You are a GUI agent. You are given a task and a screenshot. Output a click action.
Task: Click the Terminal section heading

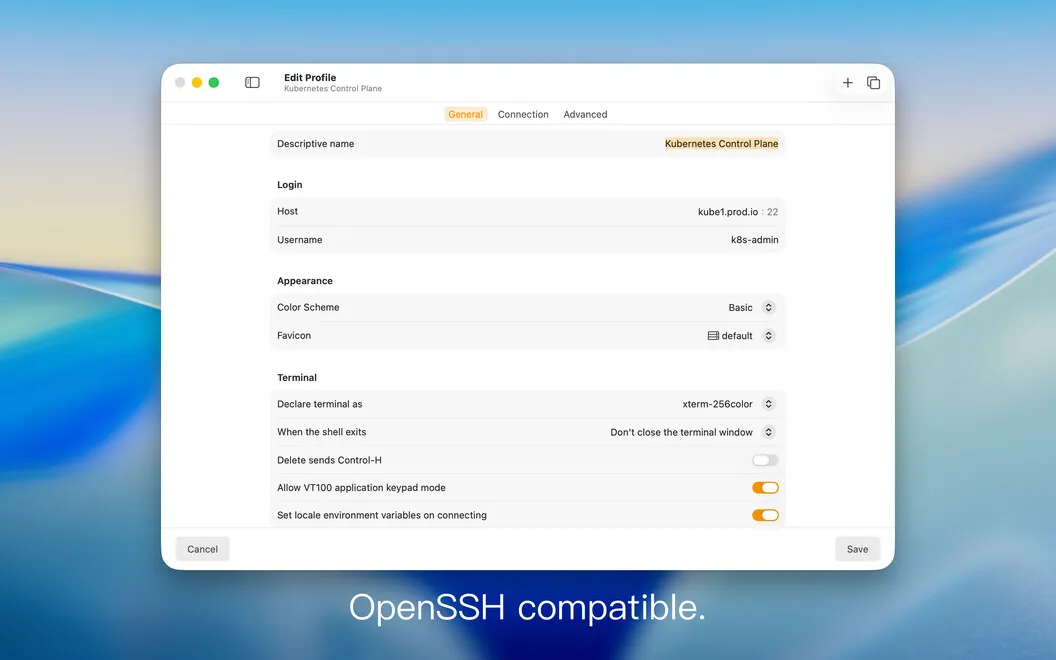[296, 378]
